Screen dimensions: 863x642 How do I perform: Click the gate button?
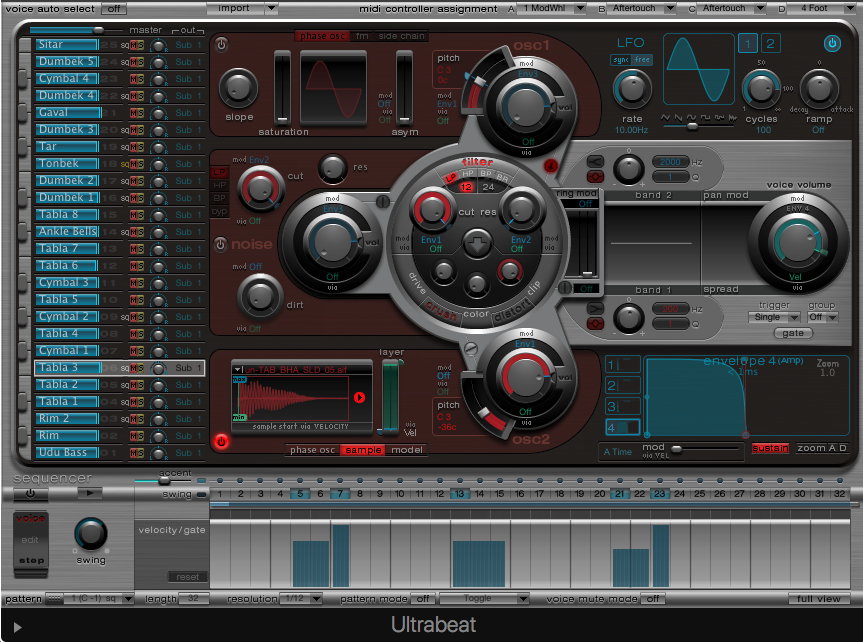point(793,333)
